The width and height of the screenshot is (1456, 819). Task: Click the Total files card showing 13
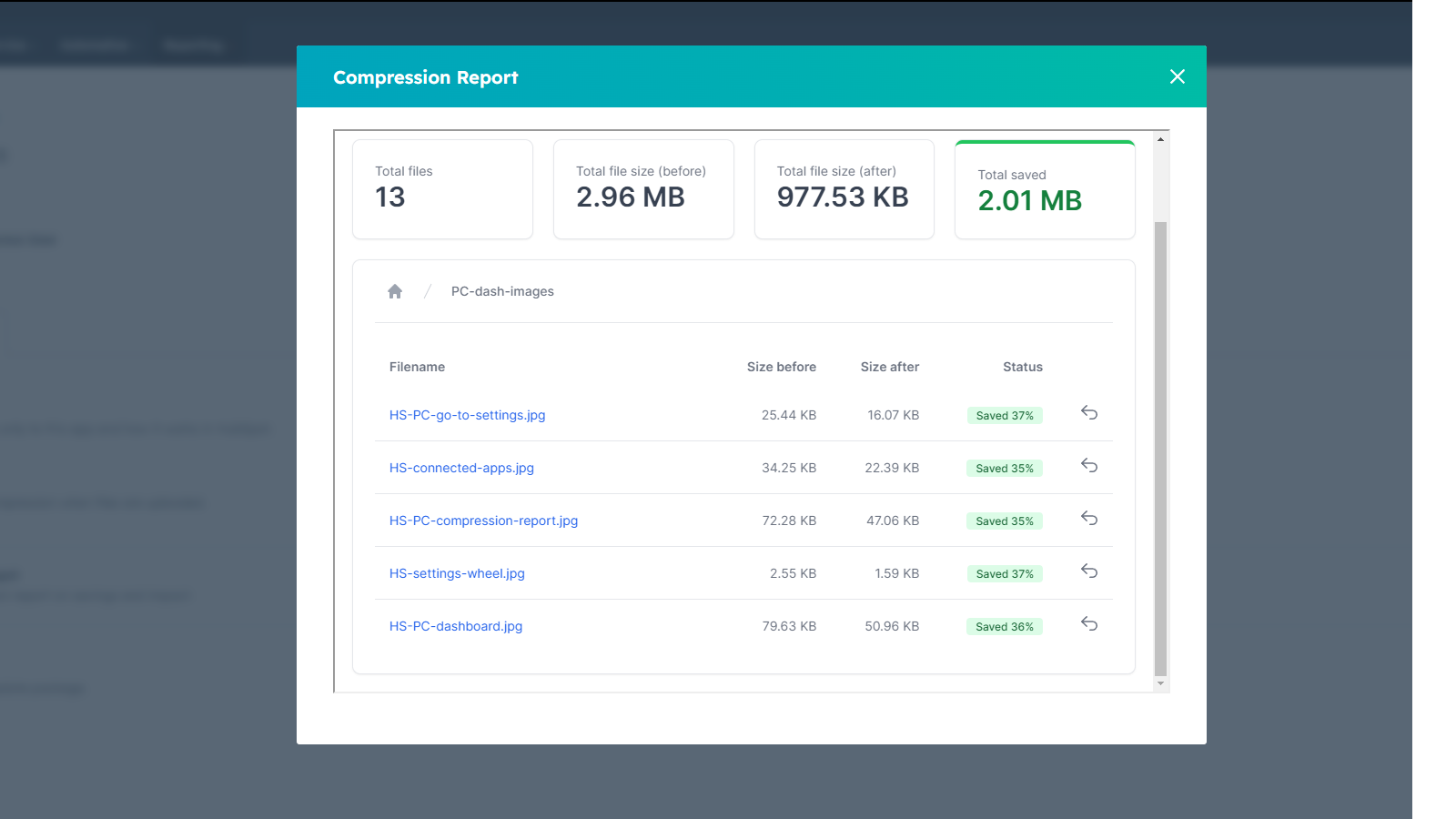(x=442, y=188)
